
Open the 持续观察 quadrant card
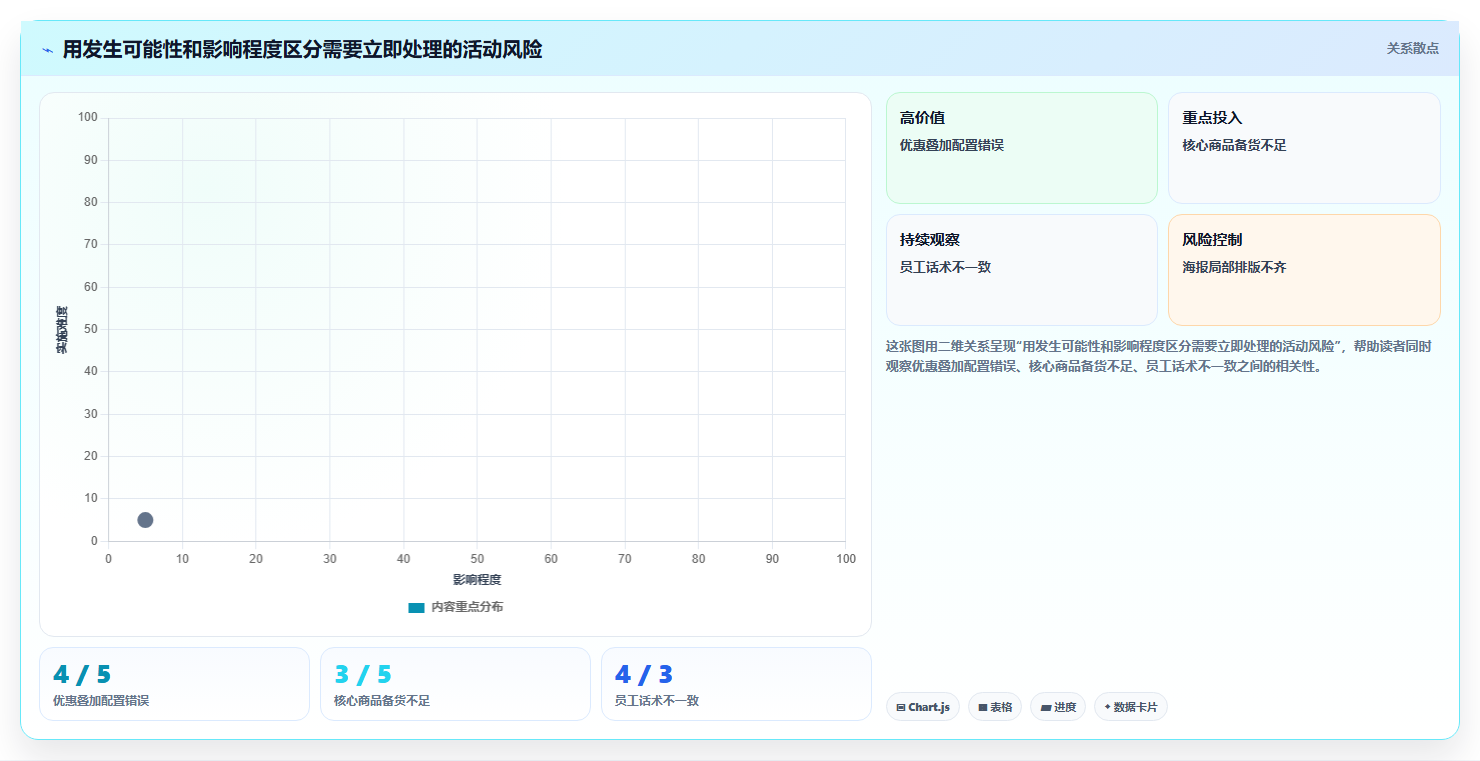[x=1022, y=270]
